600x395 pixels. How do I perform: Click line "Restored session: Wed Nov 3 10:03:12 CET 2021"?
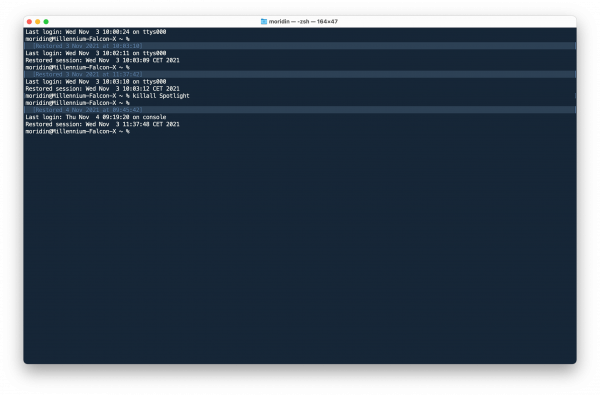click(x=102, y=89)
